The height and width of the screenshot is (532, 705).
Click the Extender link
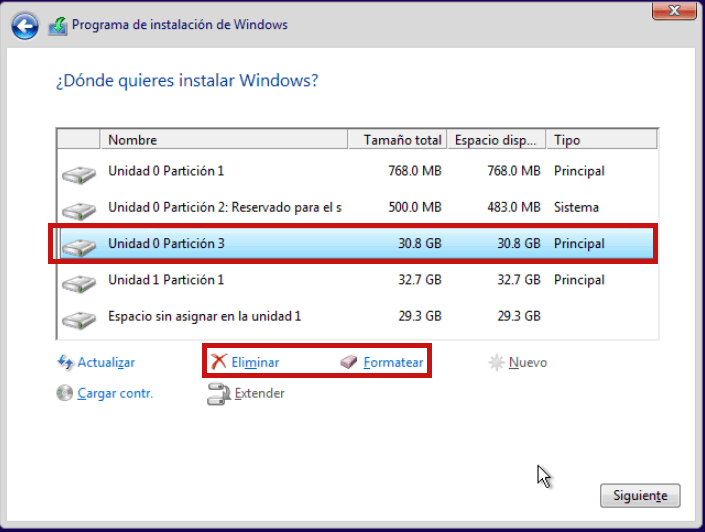(259, 393)
